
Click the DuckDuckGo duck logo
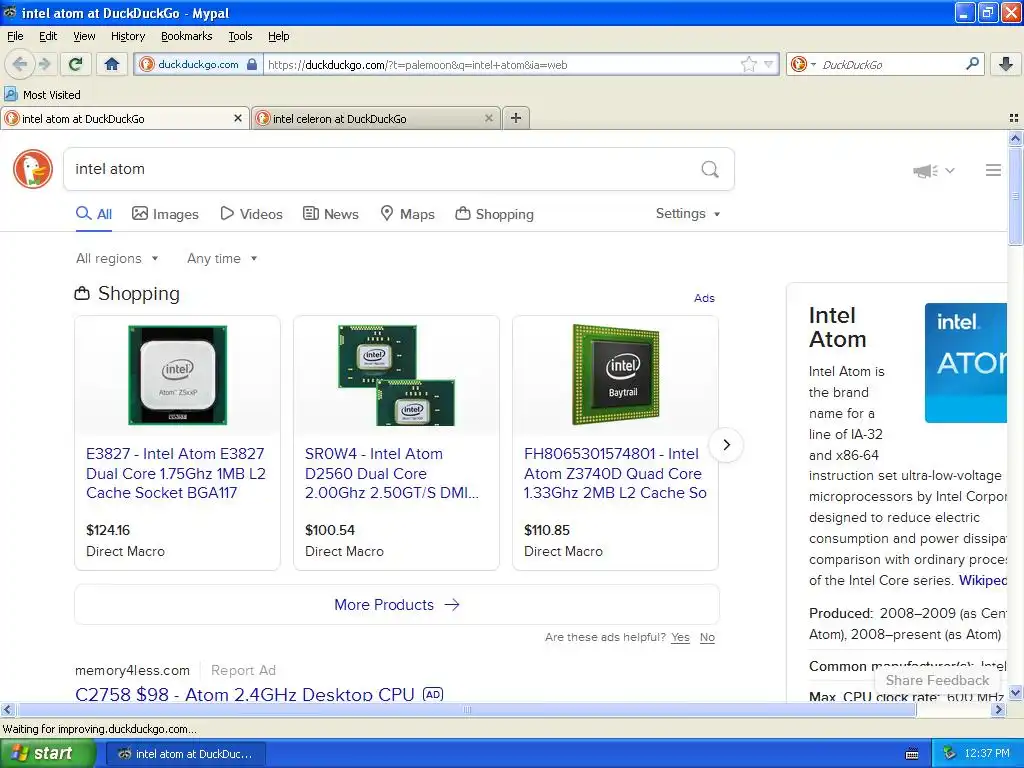coord(33,169)
